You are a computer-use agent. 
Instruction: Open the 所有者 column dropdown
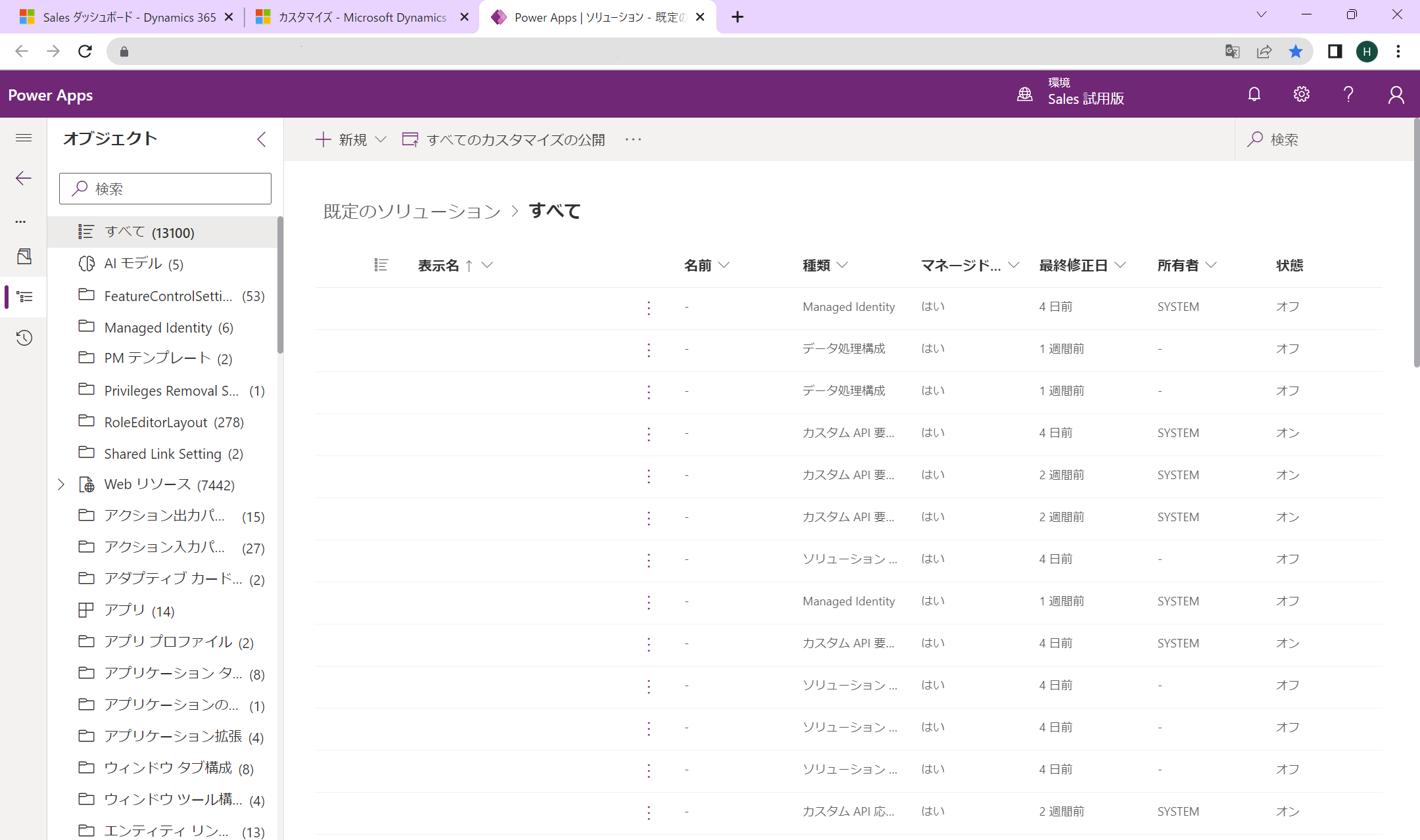(1211, 265)
